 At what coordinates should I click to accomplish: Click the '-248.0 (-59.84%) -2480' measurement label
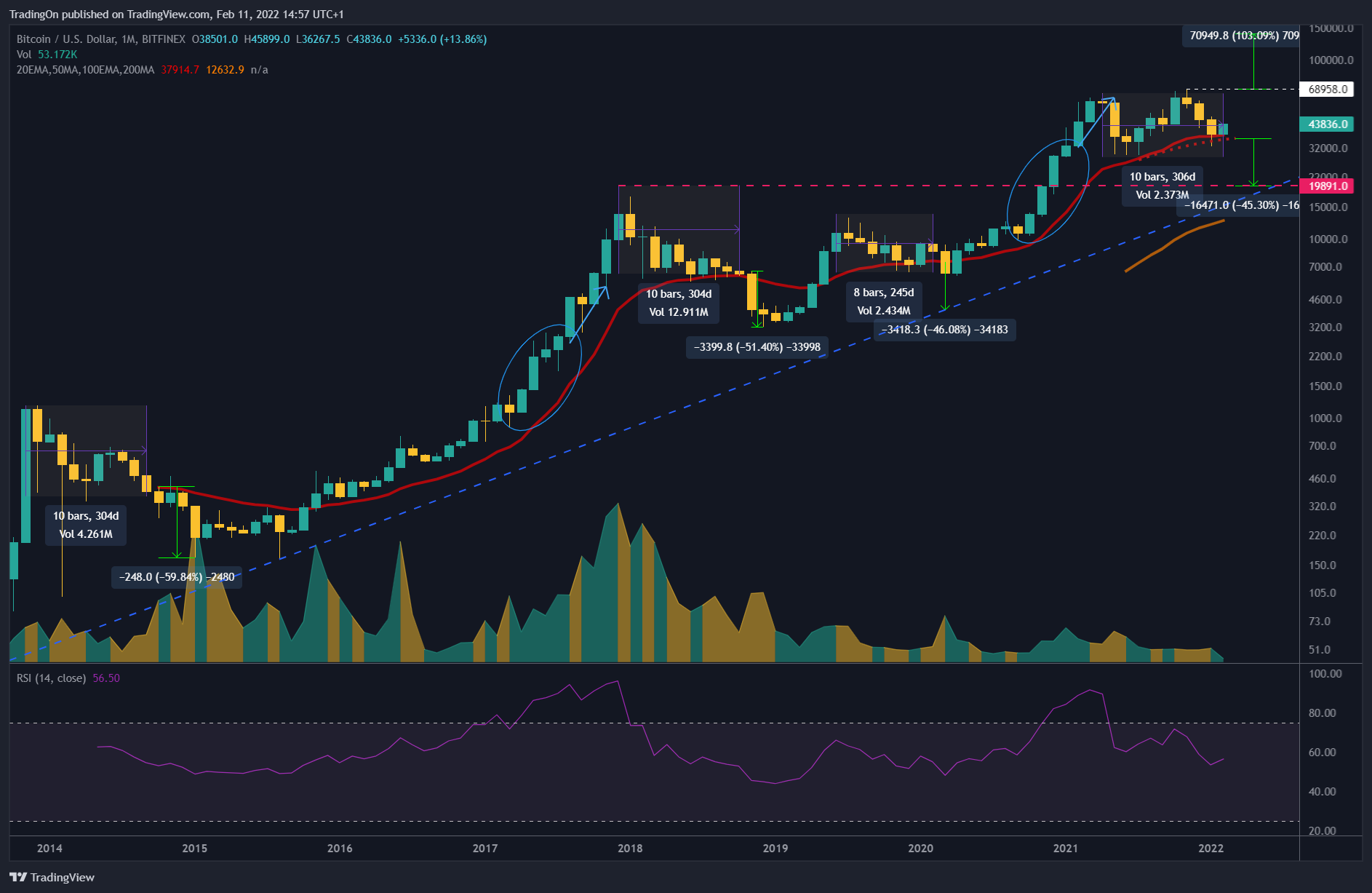coord(177,577)
